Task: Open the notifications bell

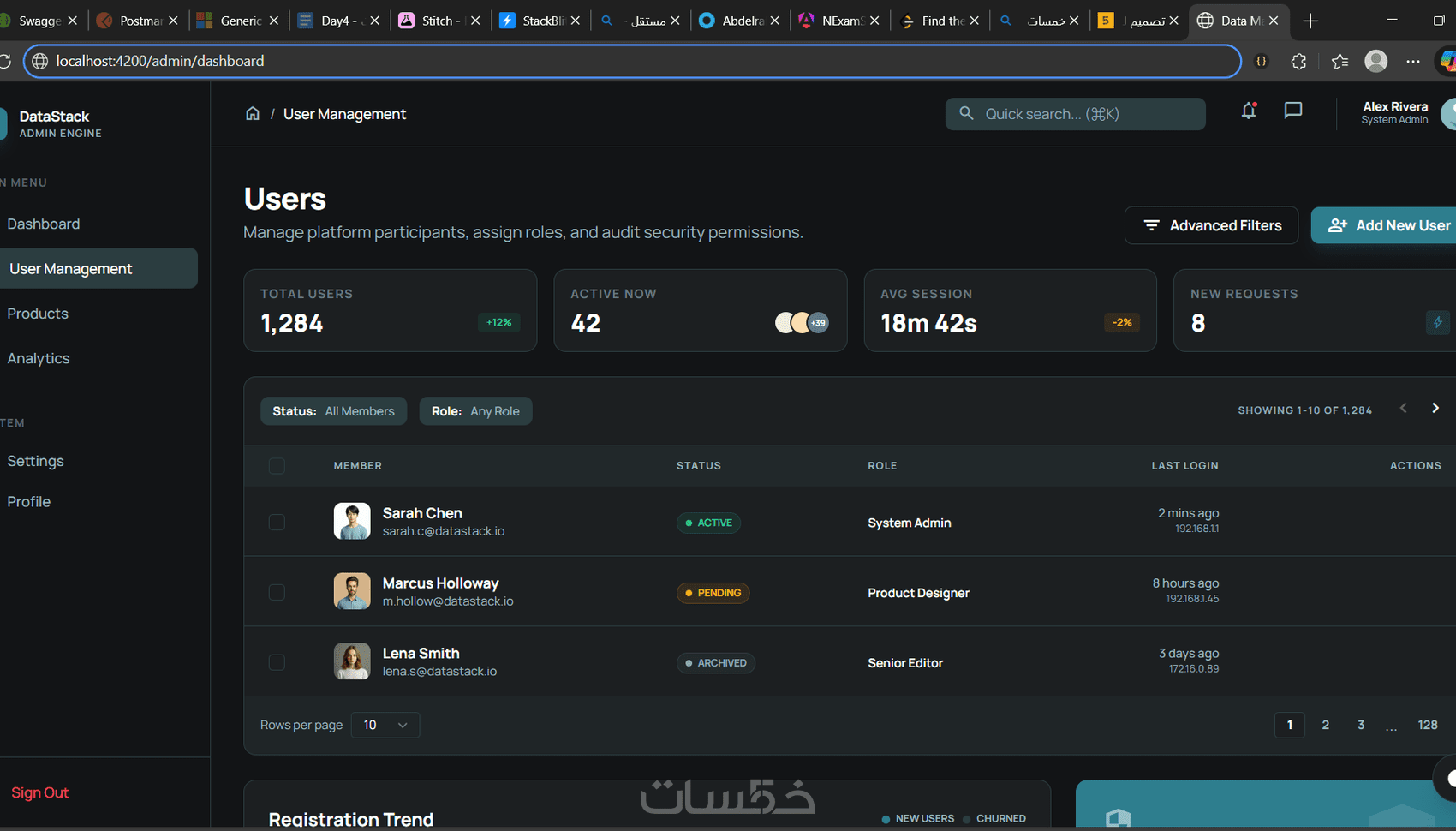Action: (1249, 111)
